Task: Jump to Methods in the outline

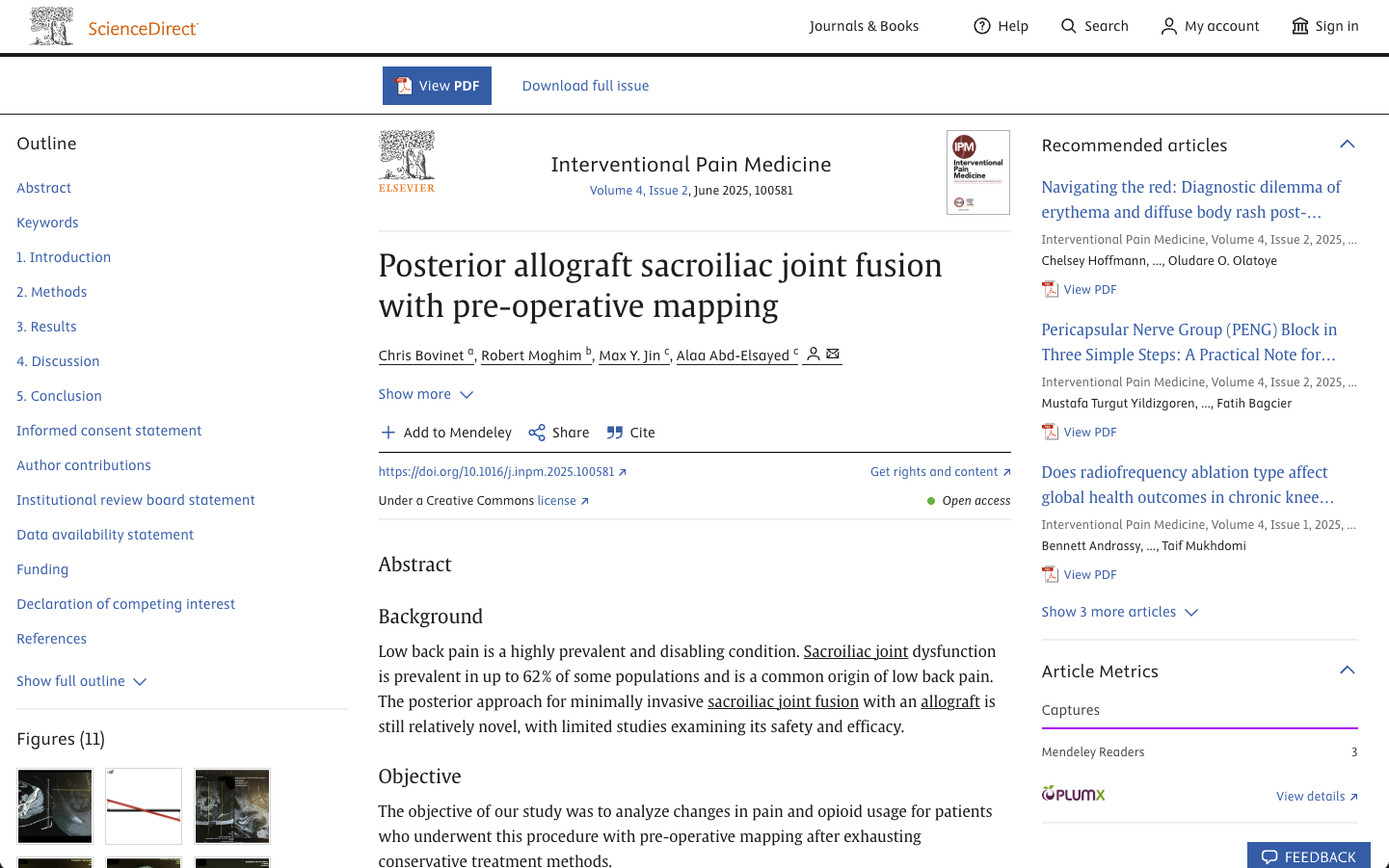Action: coord(51,292)
